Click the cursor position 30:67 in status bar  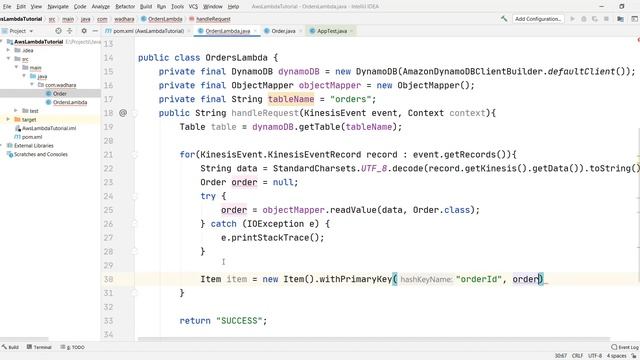pyautogui.click(x=560, y=356)
